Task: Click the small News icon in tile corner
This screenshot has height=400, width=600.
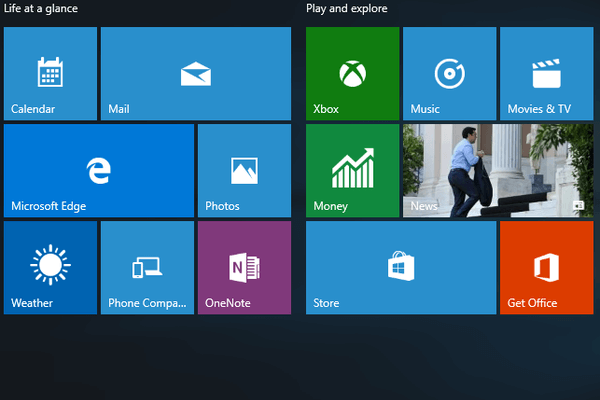Action: tap(578, 206)
